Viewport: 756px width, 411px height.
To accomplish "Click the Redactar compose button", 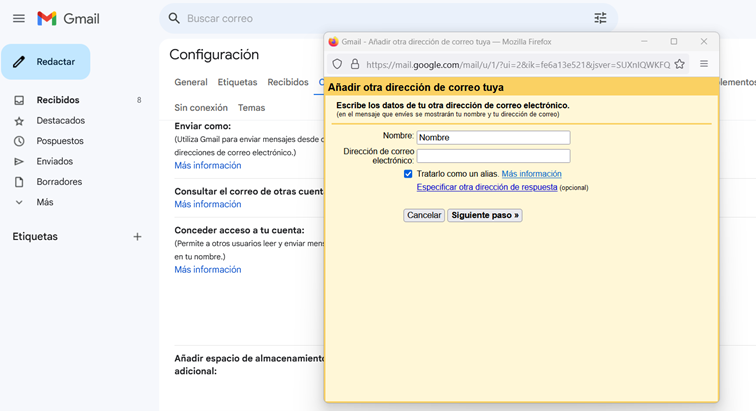I will (46, 62).
